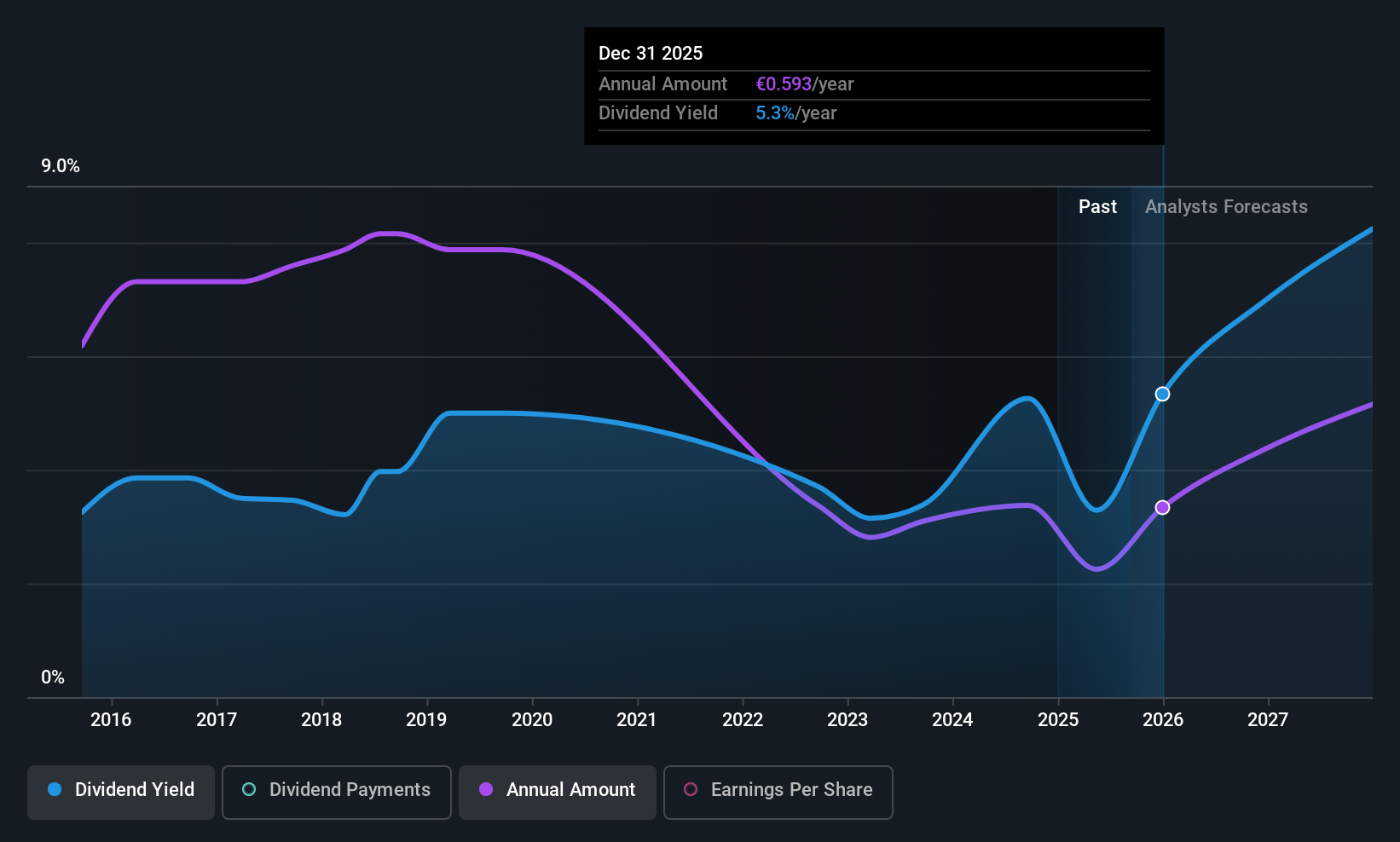Click the 2018 x-axis label
The image size is (1400, 842).
click(321, 719)
